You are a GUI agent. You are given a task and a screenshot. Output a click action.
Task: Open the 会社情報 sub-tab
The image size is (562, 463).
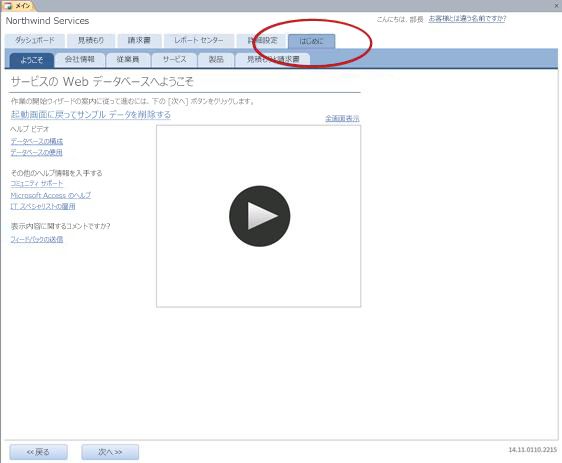pos(80,59)
